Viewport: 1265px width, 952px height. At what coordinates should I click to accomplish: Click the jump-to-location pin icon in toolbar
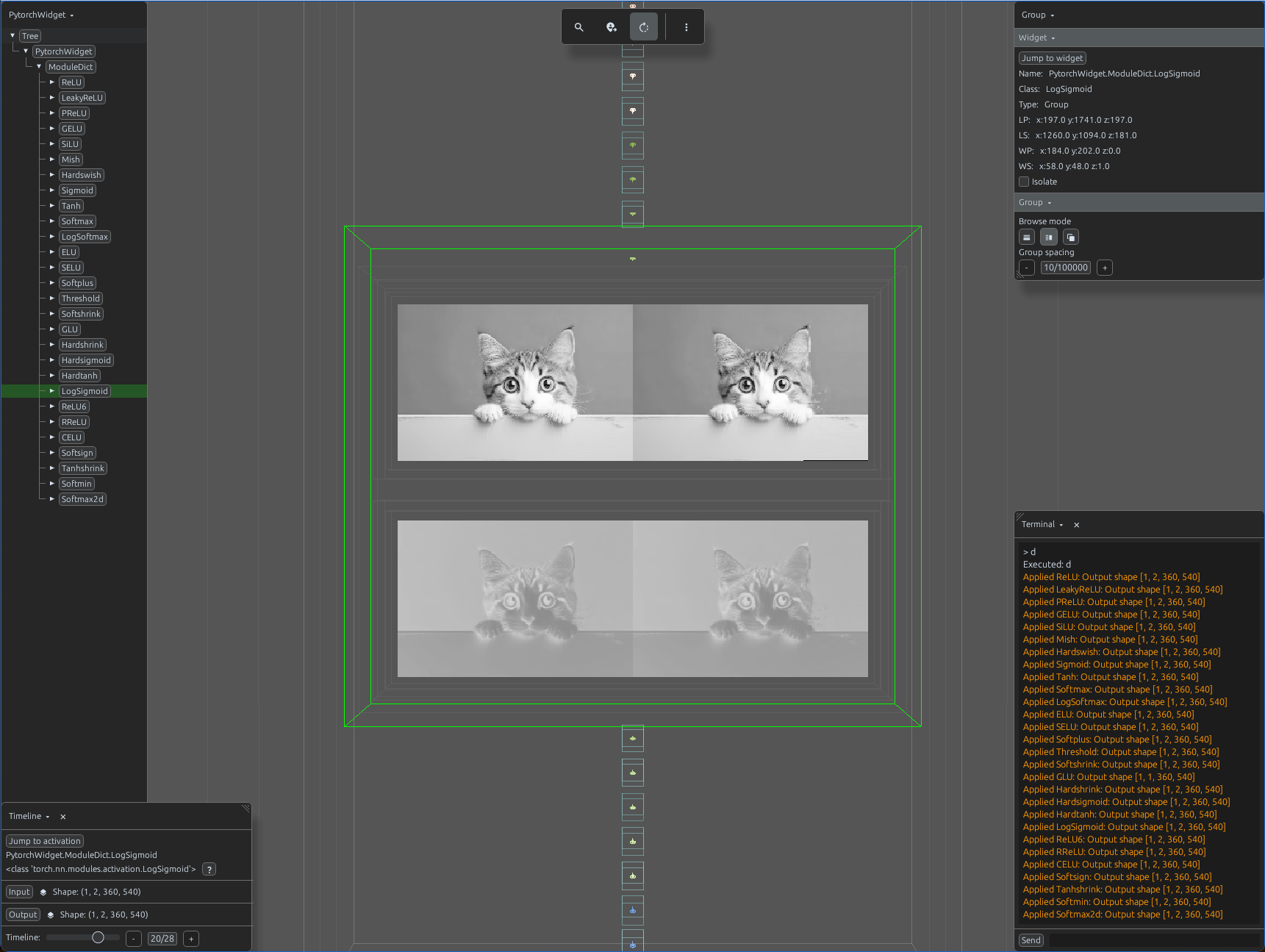click(x=612, y=27)
